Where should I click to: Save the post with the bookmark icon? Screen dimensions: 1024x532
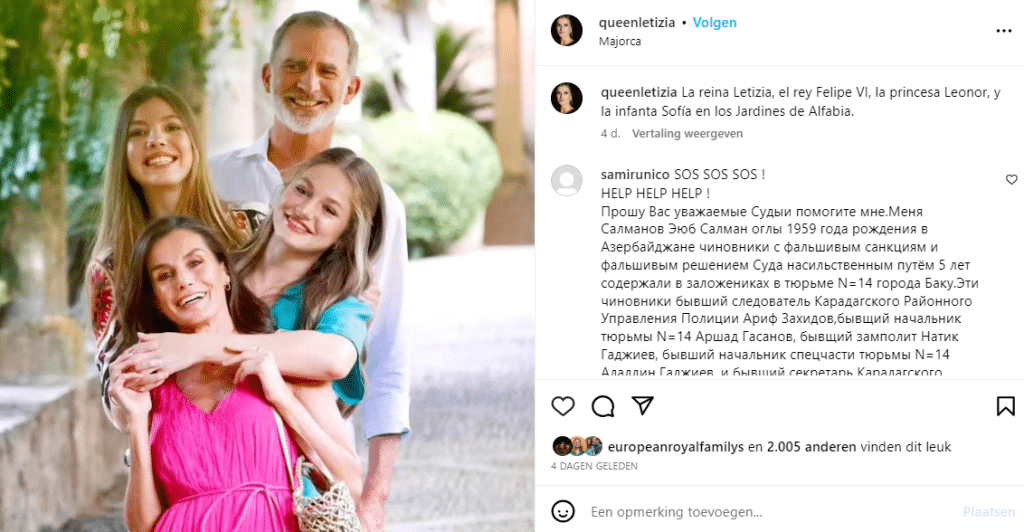point(1006,406)
